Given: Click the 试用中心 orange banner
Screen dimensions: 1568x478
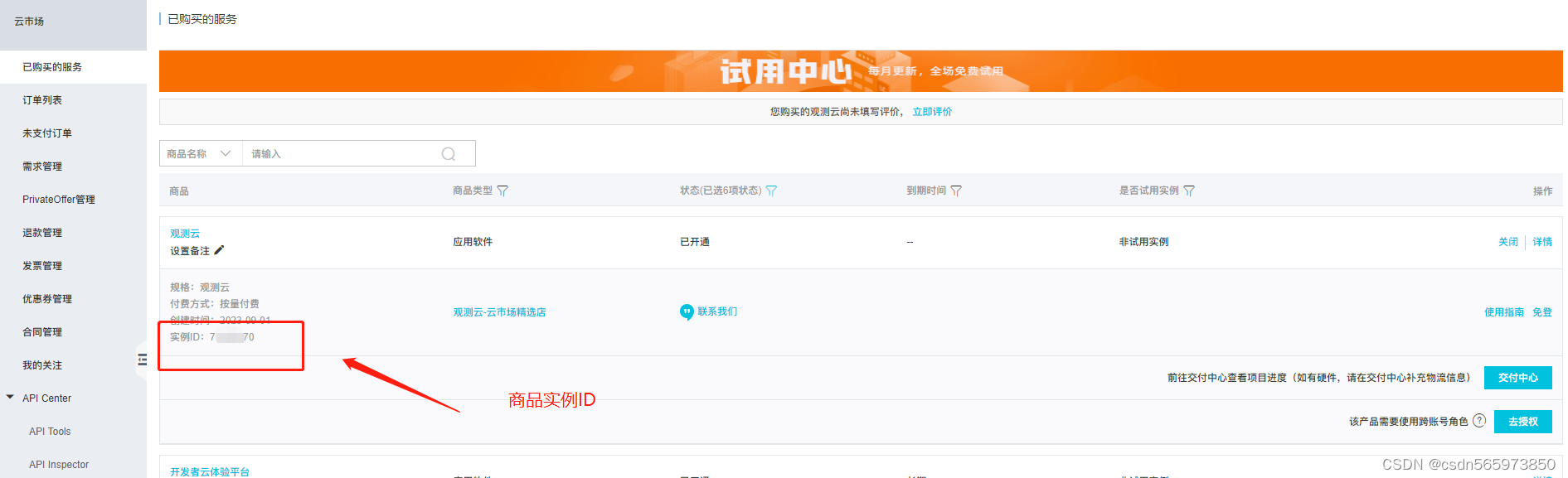Looking at the screenshot, I should [x=861, y=71].
